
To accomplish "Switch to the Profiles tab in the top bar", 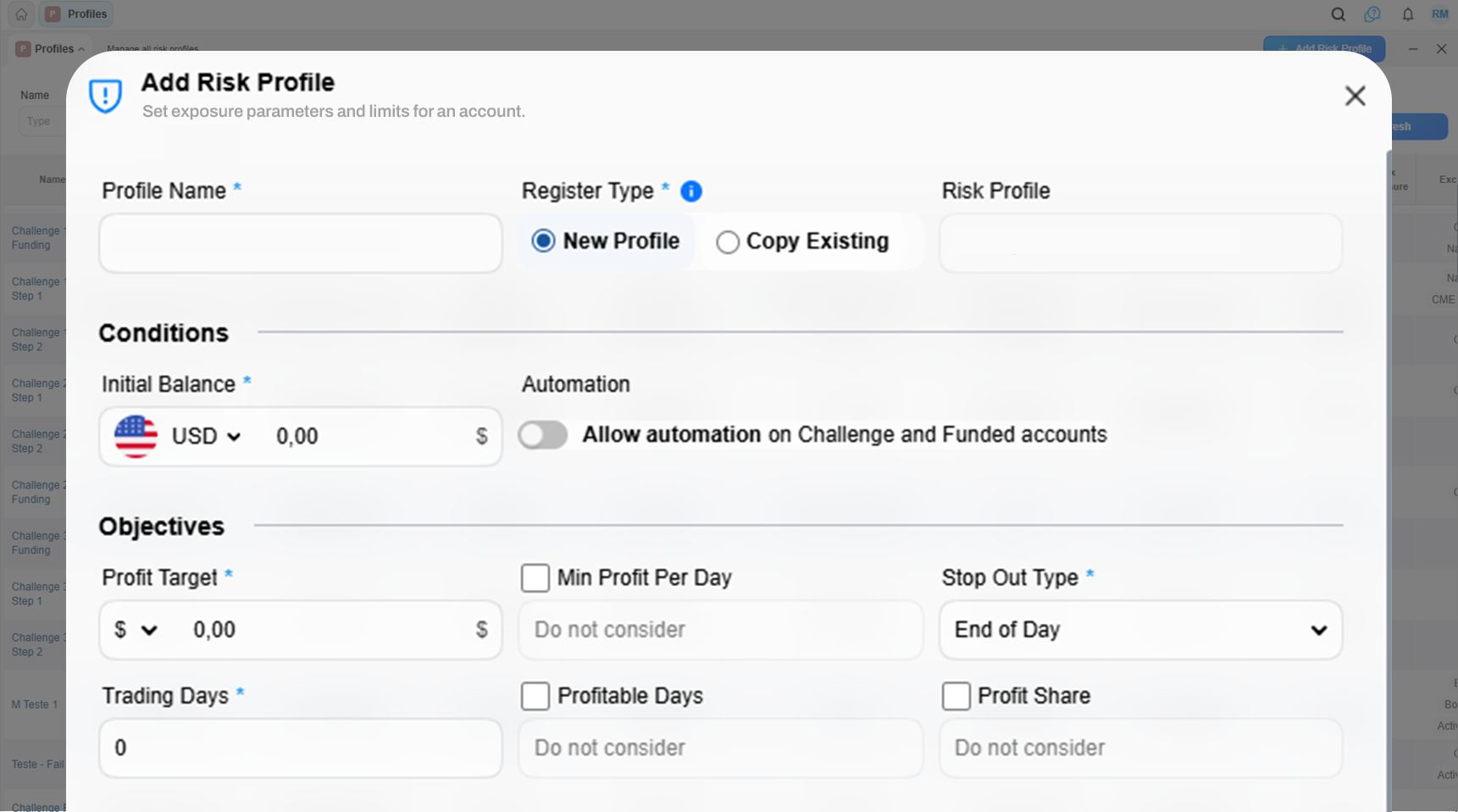I will 77,14.
